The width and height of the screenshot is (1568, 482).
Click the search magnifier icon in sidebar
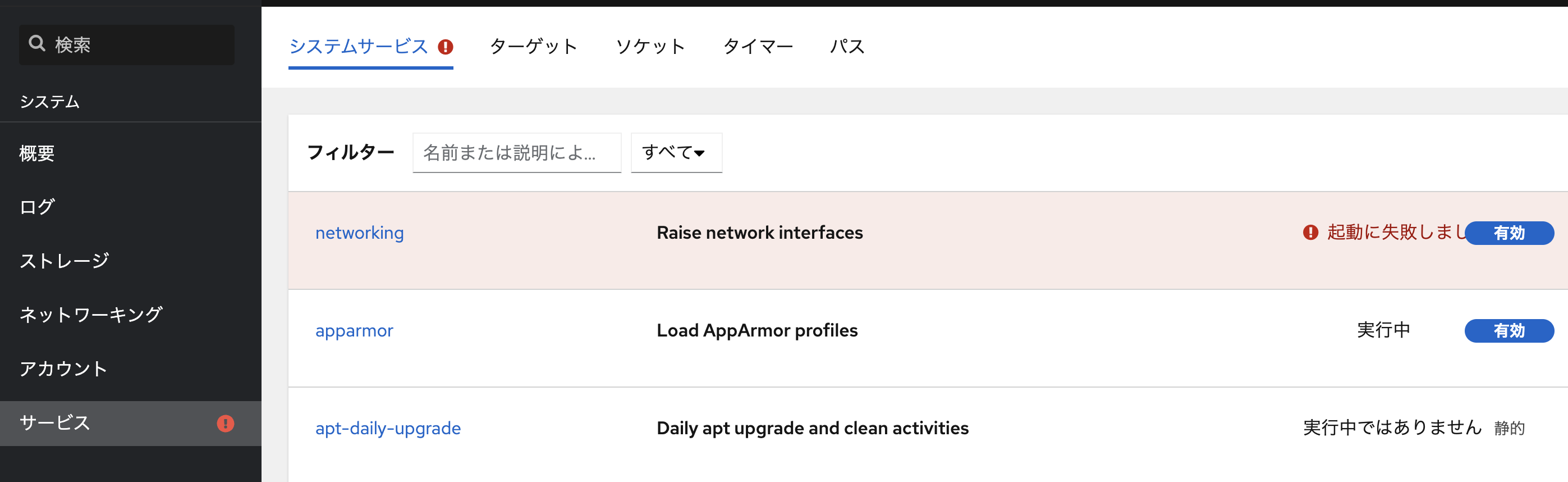coord(37,44)
